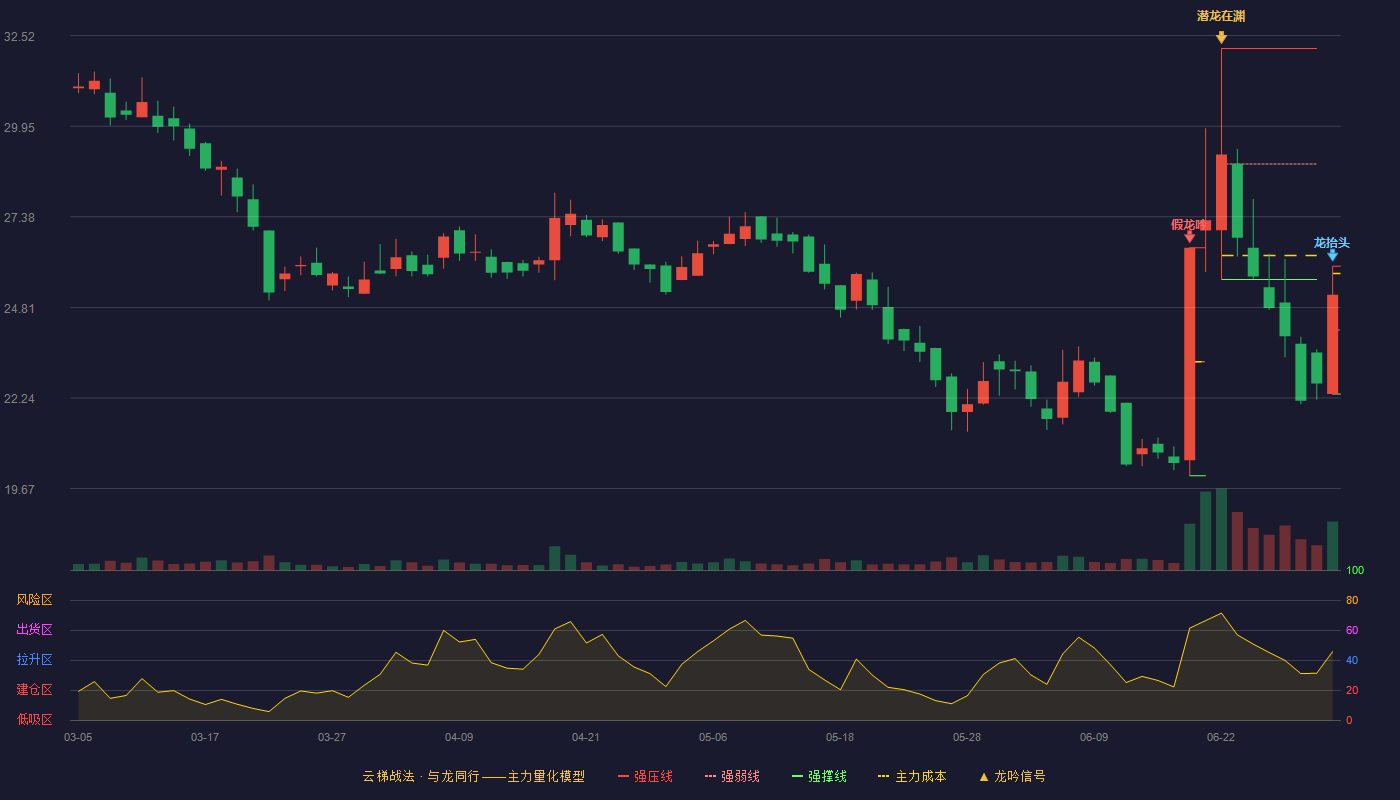This screenshot has width=1400, height=800.
Task: Click the 05-06 date label
Action: click(x=713, y=737)
